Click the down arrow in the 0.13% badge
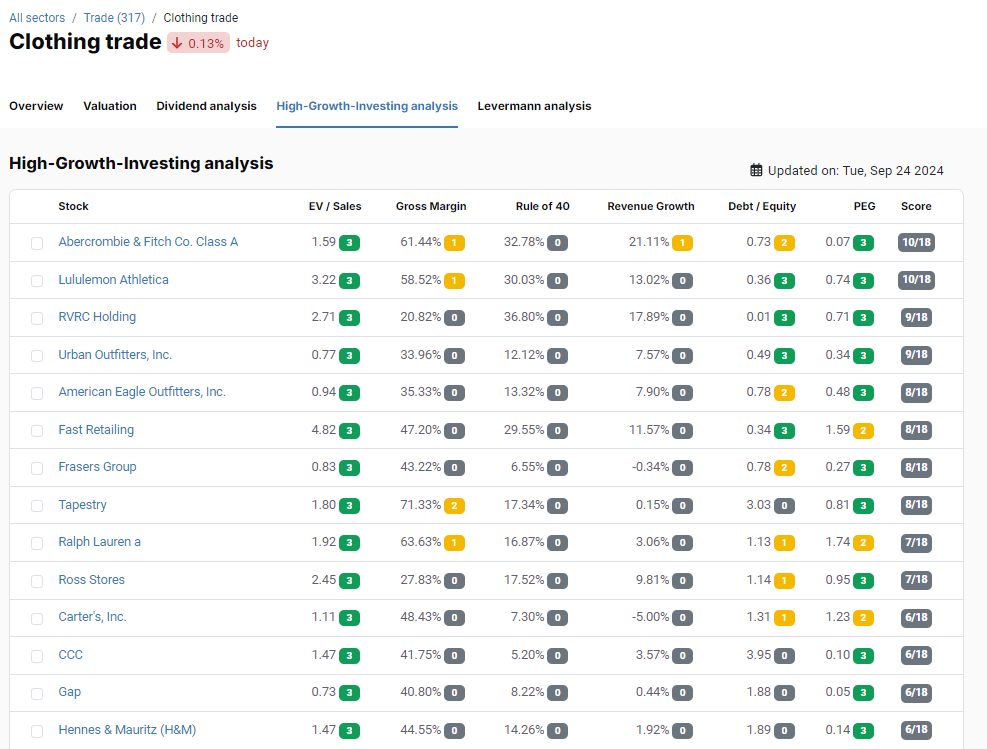 click(177, 43)
